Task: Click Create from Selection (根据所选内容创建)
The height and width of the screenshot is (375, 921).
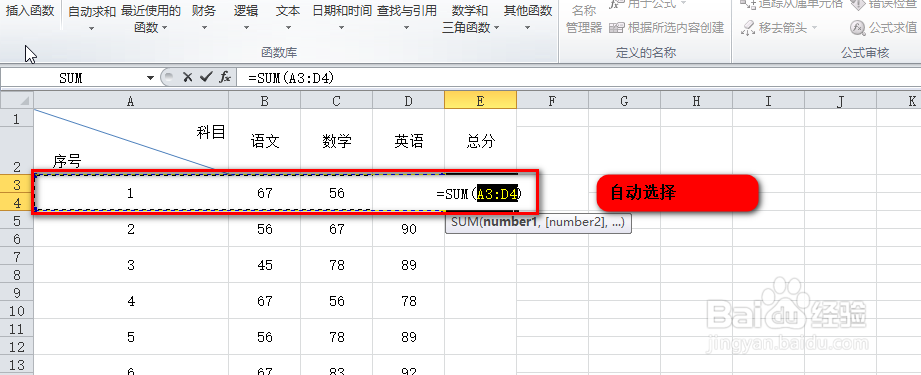Action: 667,27
